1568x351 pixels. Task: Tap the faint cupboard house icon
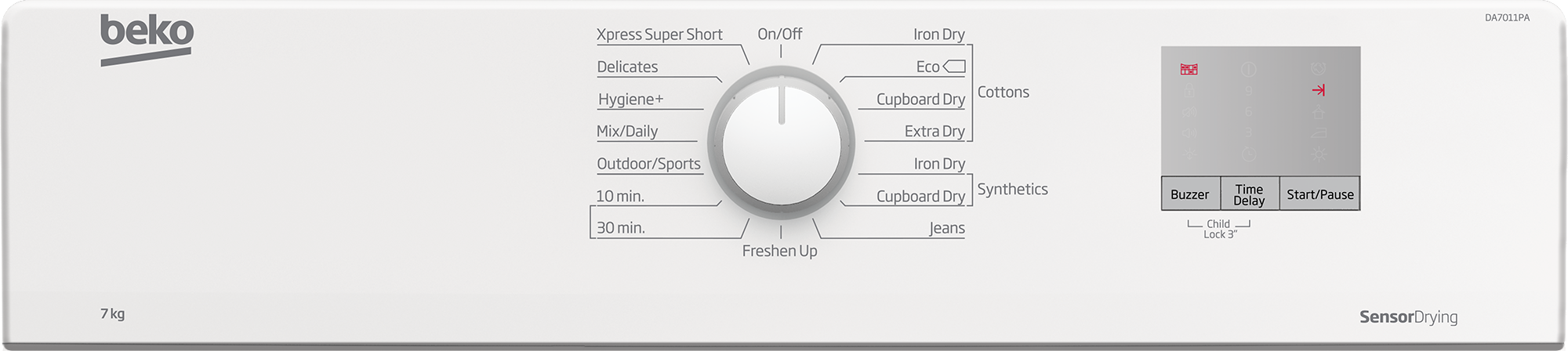pos(1319,111)
